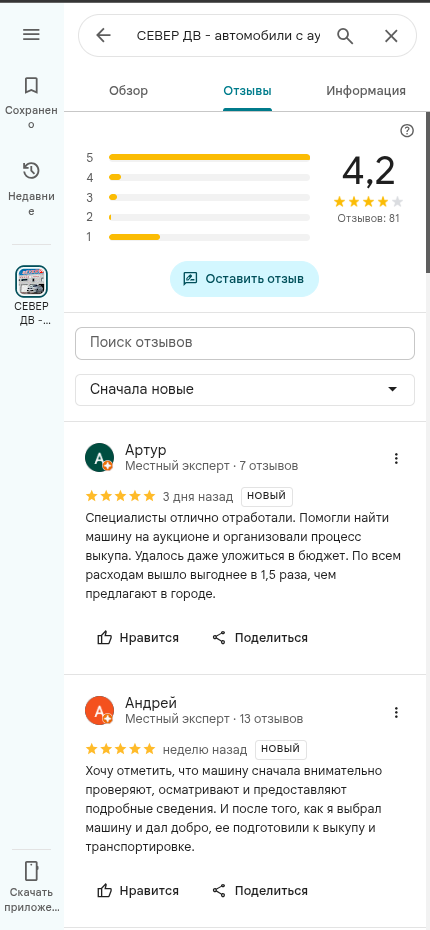430x930 pixels.
Task: Click the Оставить отзыв button
Action: pos(244,279)
